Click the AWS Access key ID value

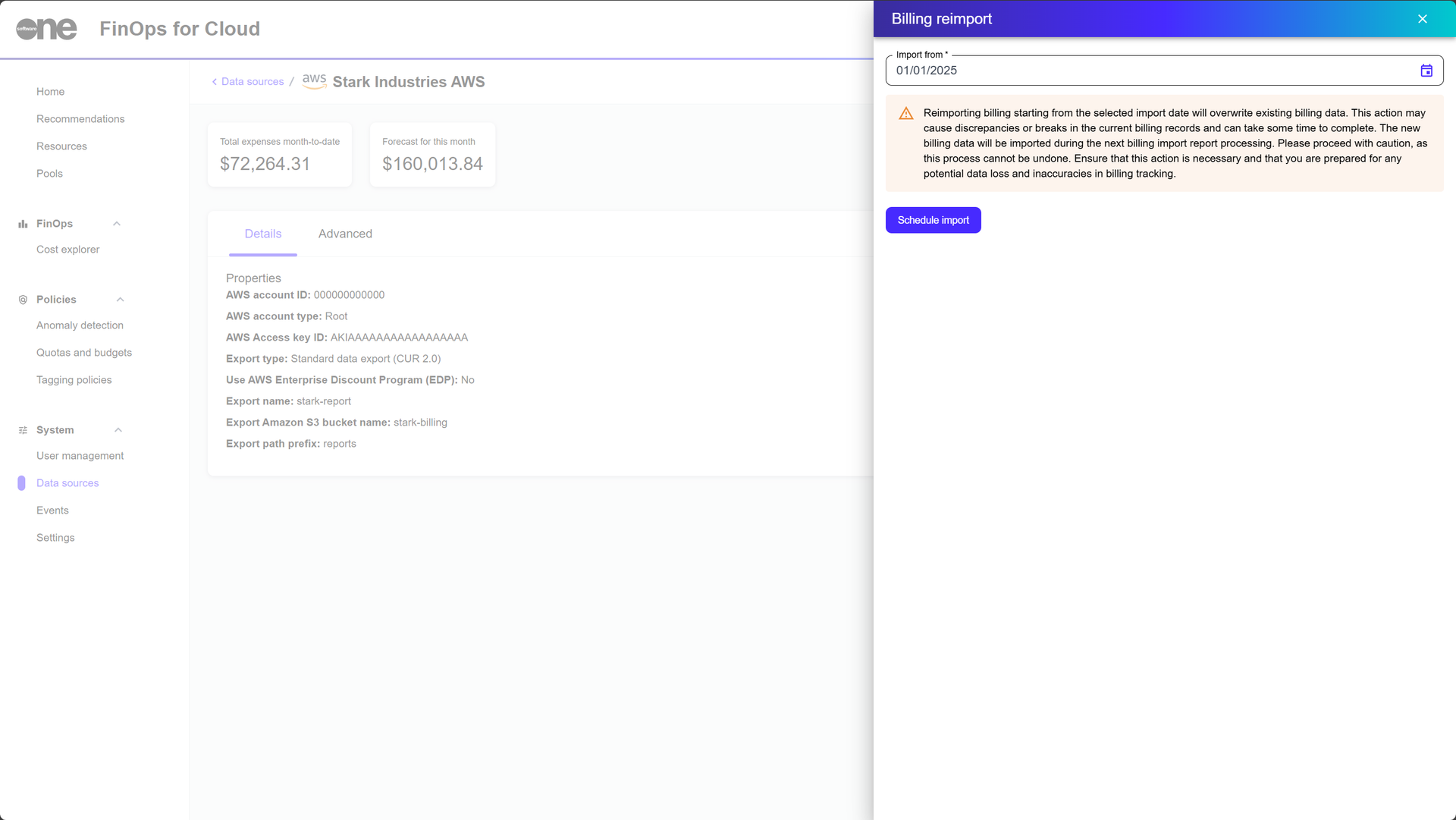pyautogui.click(x=399, y=338)
